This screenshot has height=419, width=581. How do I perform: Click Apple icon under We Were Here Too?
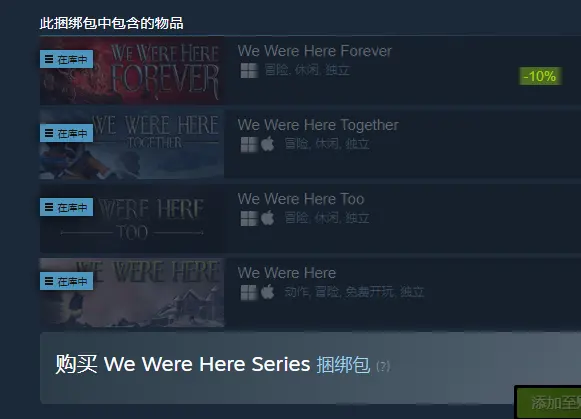click(268, 218)
